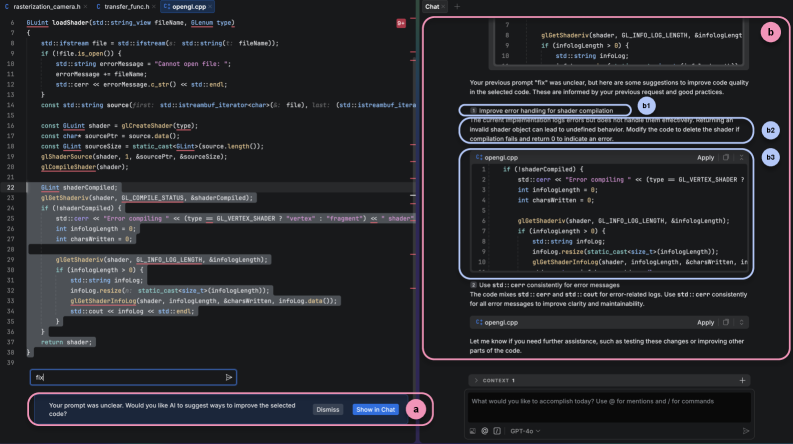Add context with the plus icon
This screenshot has height=444, width=793.
coord(741,380)
